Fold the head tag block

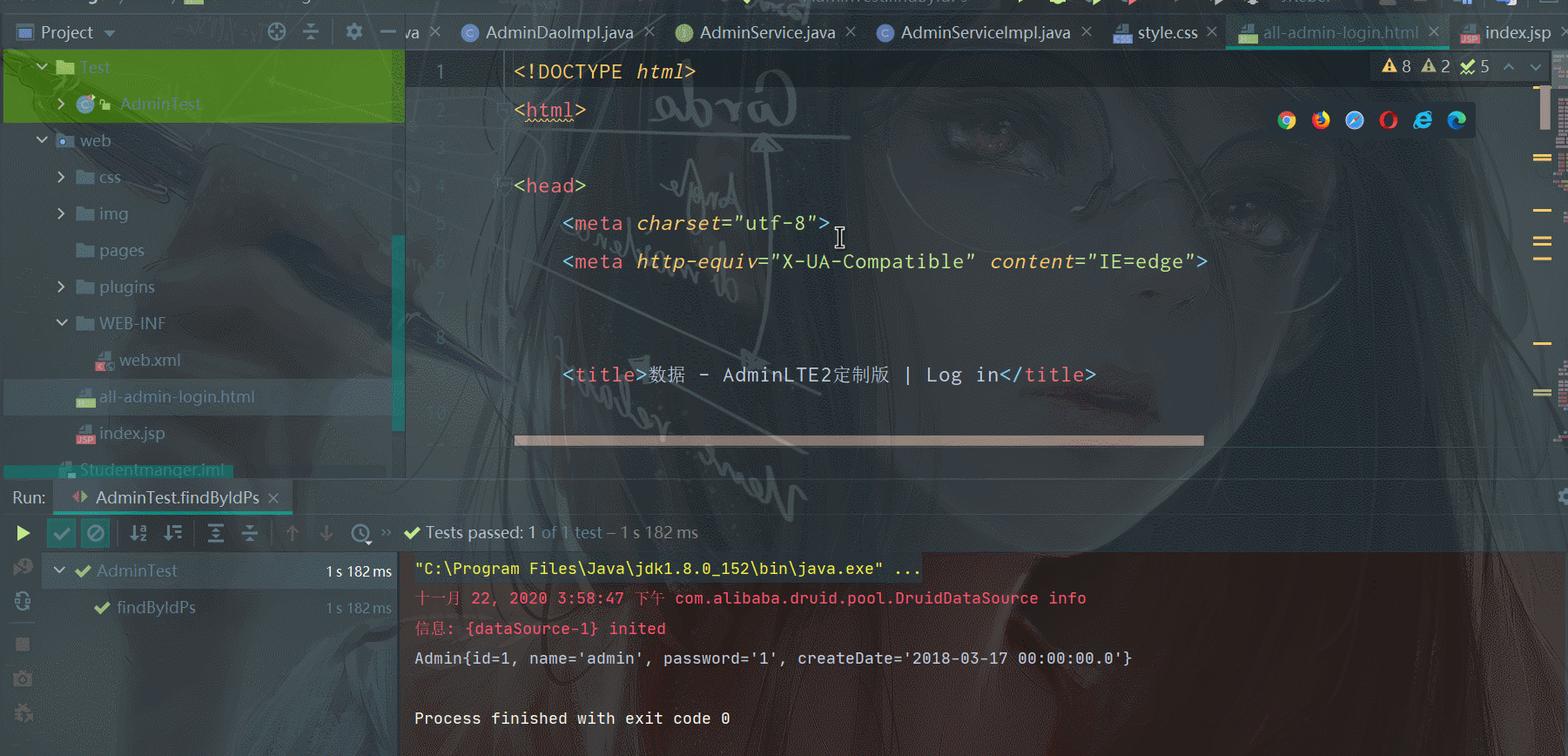pos(502,185)
